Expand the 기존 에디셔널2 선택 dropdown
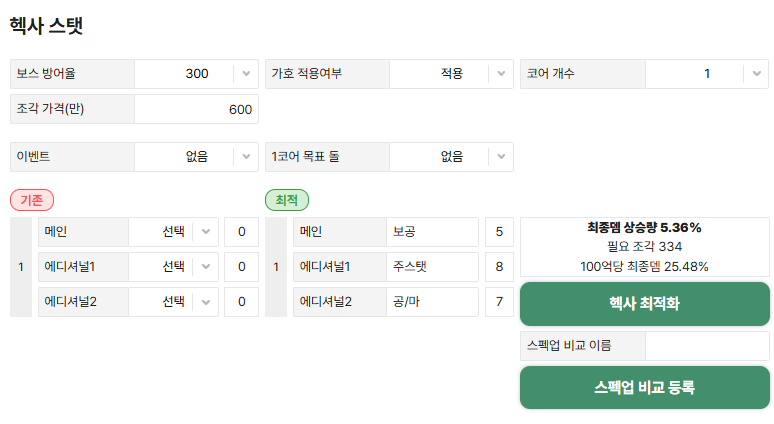This screenshot has height=424, width=774. click(x=173, y=302)
